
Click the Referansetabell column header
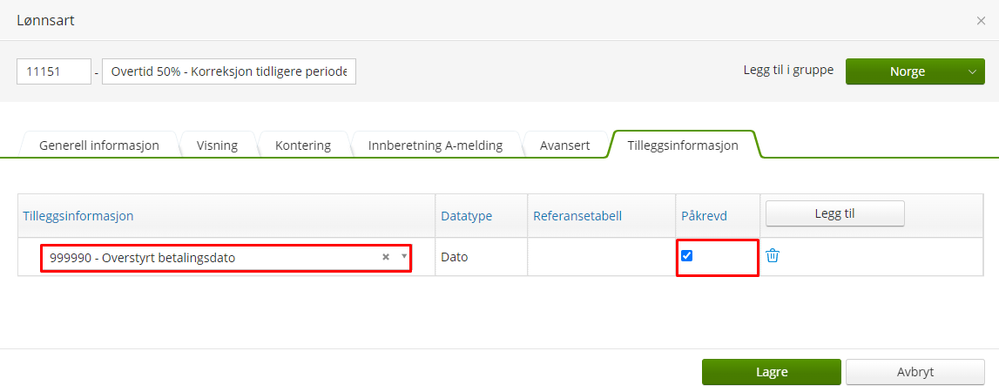click(577, 216)
